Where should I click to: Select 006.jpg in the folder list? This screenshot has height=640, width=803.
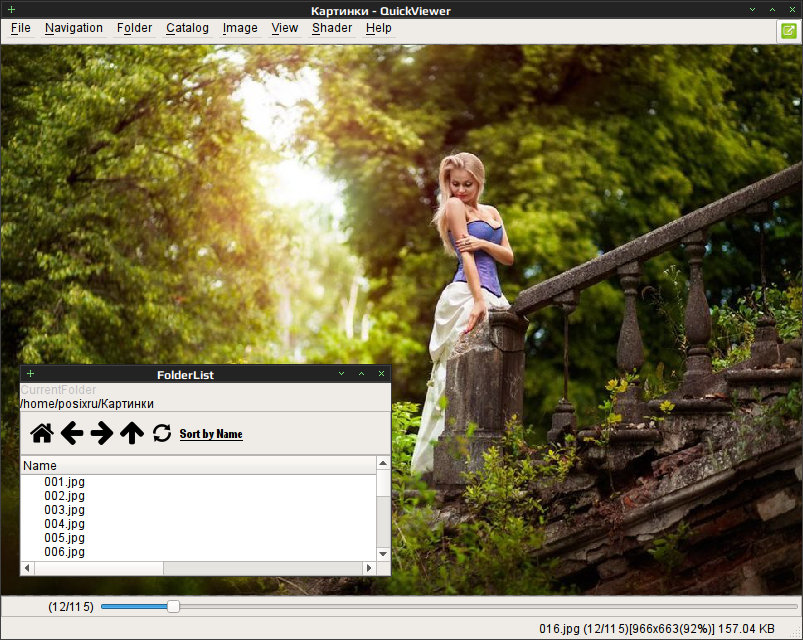64,552
